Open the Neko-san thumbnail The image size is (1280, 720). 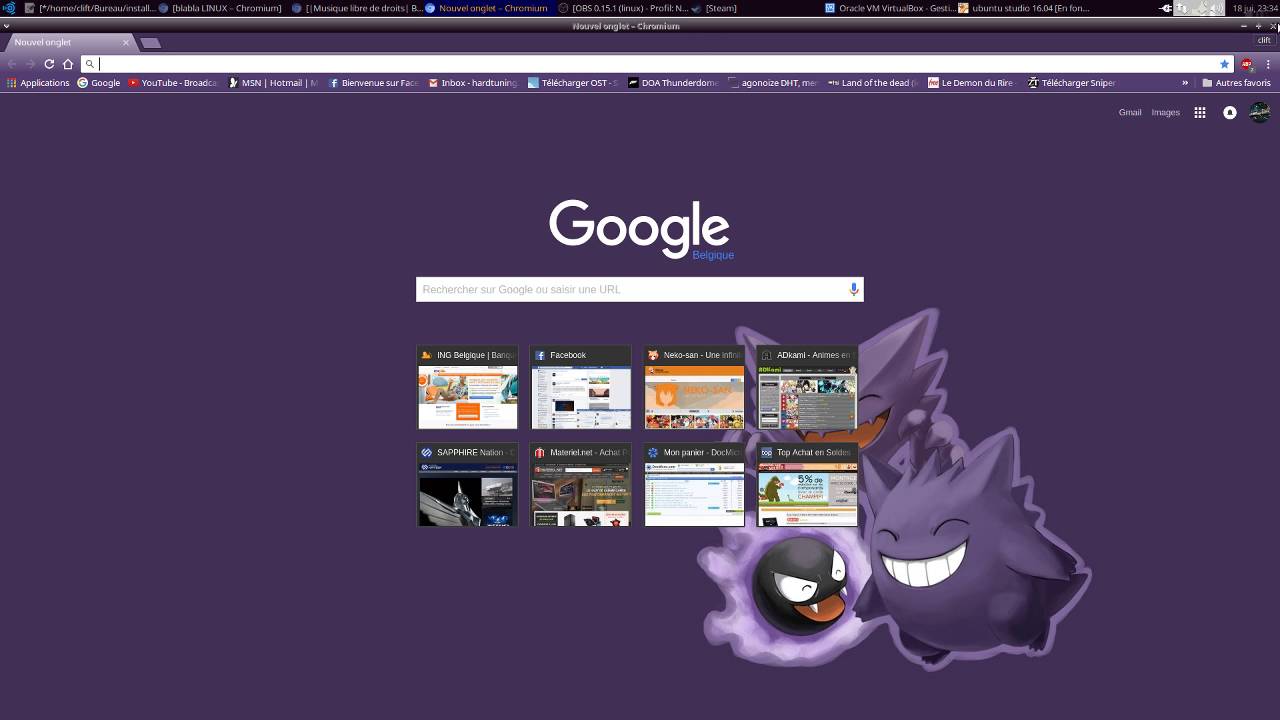(x=694, y=387)
